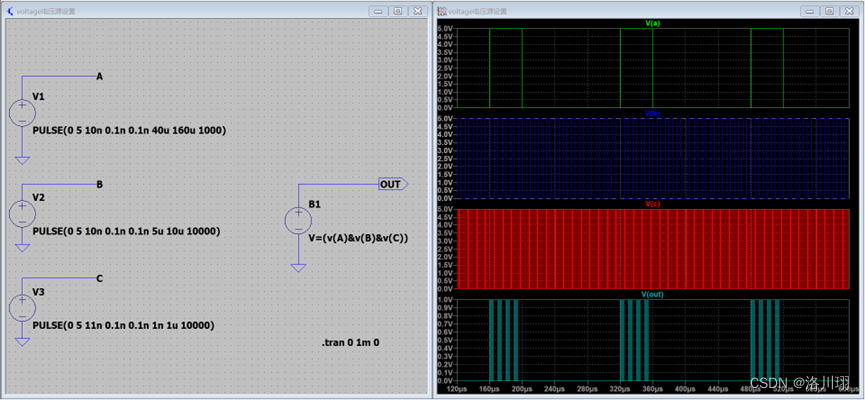Maximize the waveform window
865x400 pixels.
tap(829, 11)
